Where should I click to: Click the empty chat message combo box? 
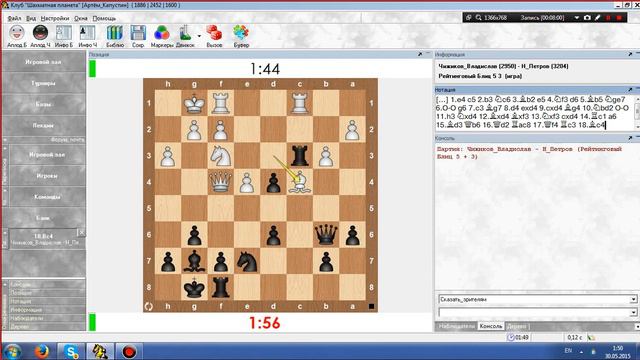(x=538, y=312)
